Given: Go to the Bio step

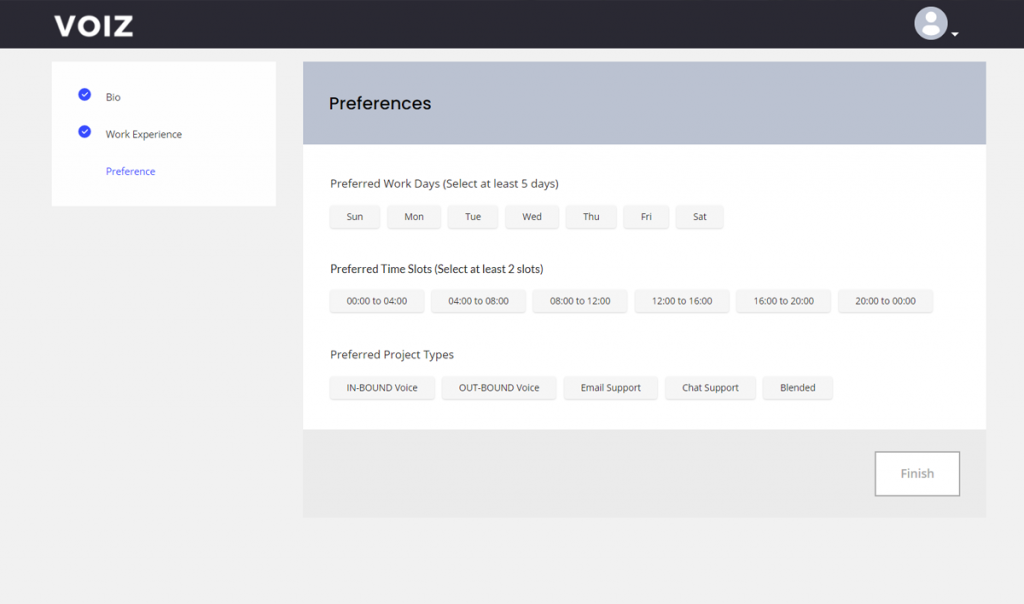Looking at the screenshot, I should pyautogui.click(x=113, y=97).
